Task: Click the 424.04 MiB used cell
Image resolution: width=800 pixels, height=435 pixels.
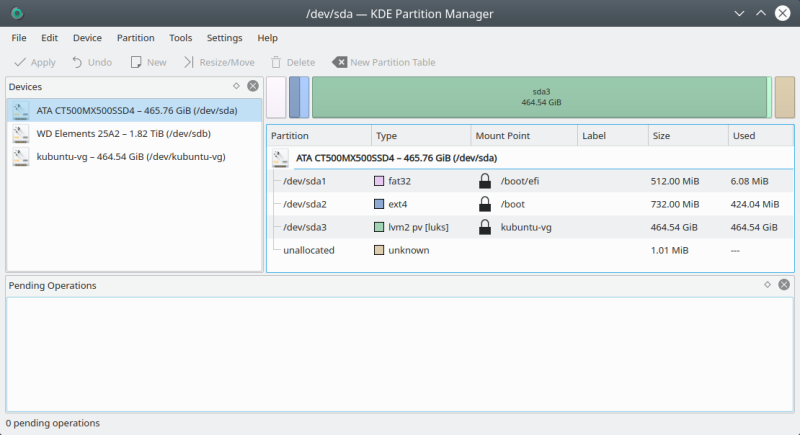Action: [x=755, y=204]
